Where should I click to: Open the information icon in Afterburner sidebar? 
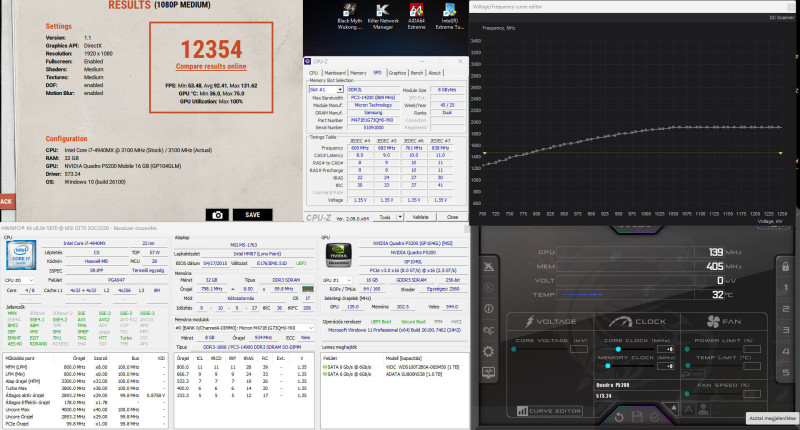488,309
